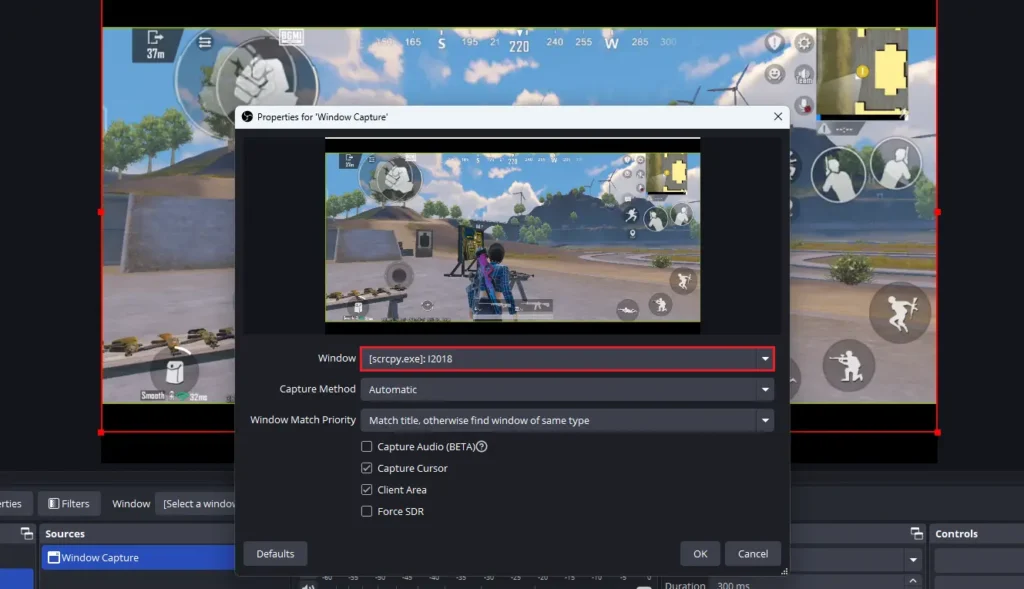The image size is (1024, 589).
Task: Open help via Capture Audio question-mark icon
Action: point(481,446)
